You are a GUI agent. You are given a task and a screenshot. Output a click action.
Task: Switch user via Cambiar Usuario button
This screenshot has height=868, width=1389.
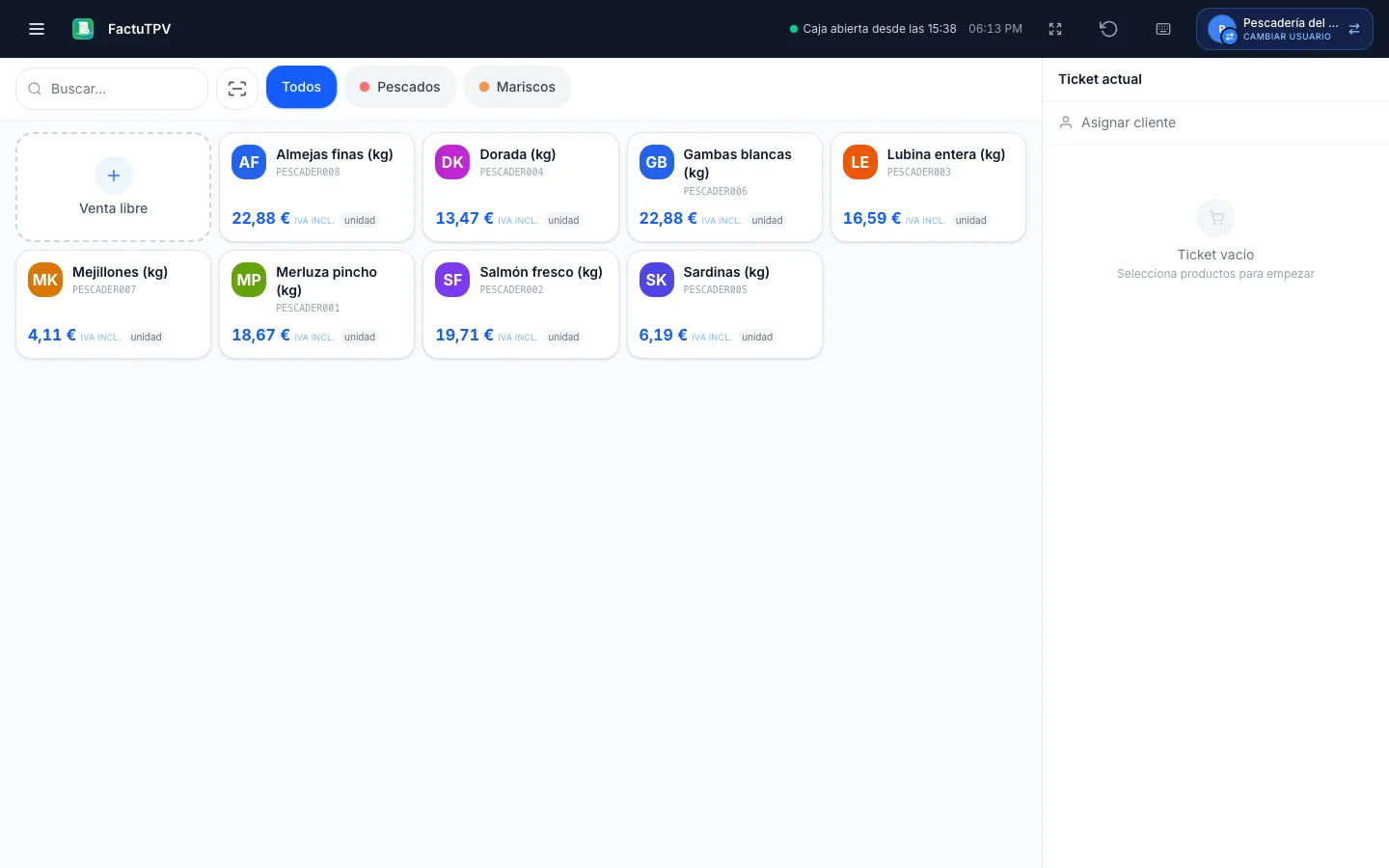tap(1285, 29)
